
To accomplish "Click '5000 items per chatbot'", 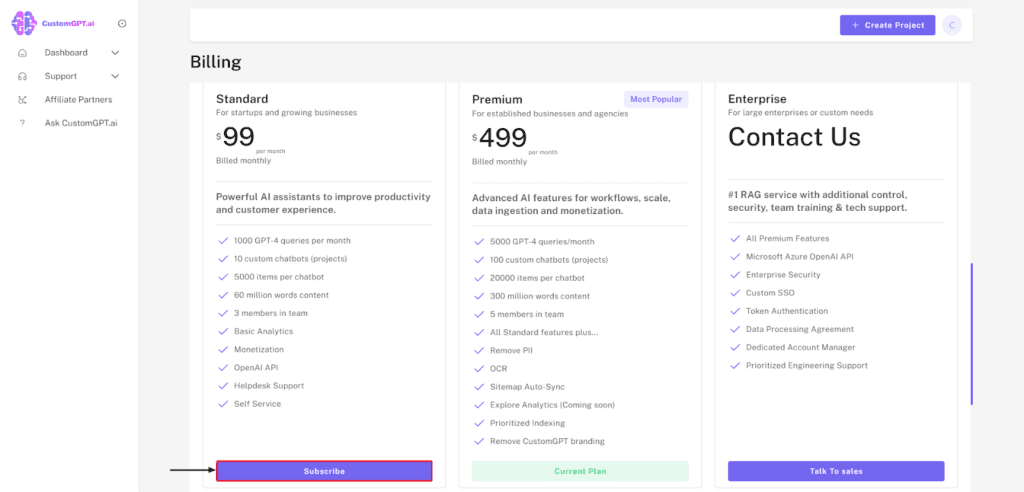I will click(x=280, y=277).
